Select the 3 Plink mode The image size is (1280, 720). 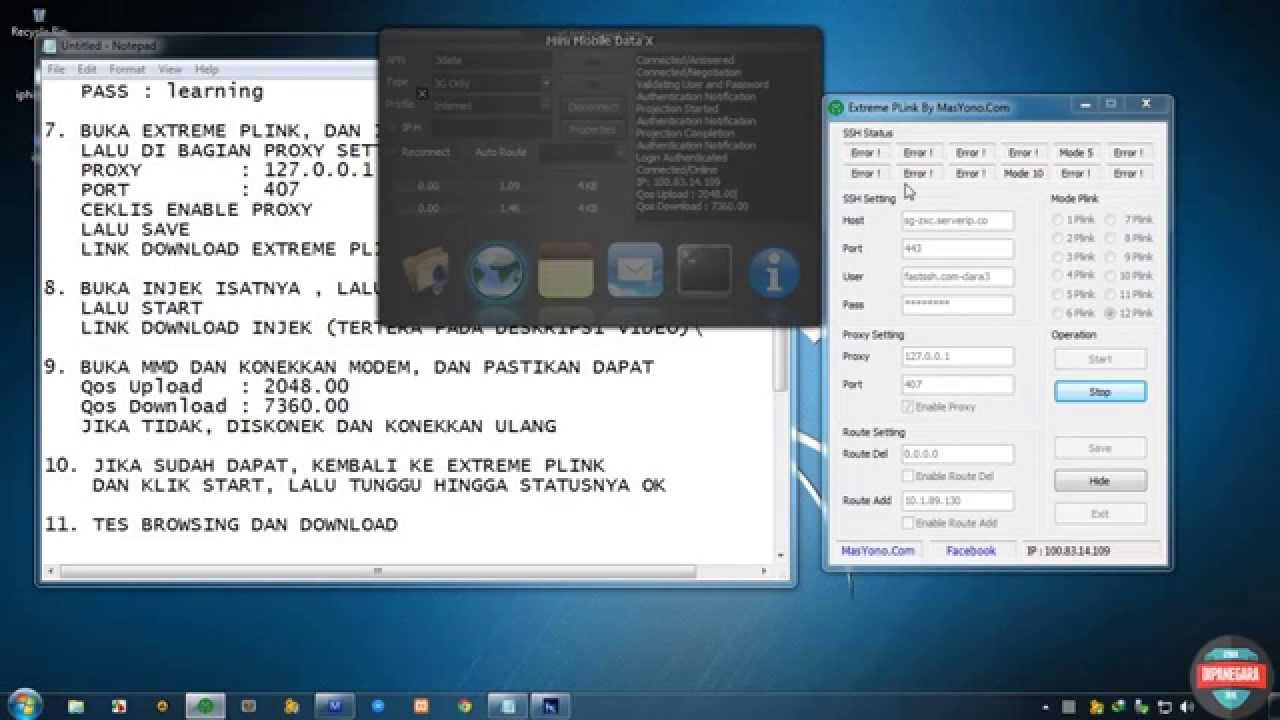pyautogui.click(x=1073, y=257)
